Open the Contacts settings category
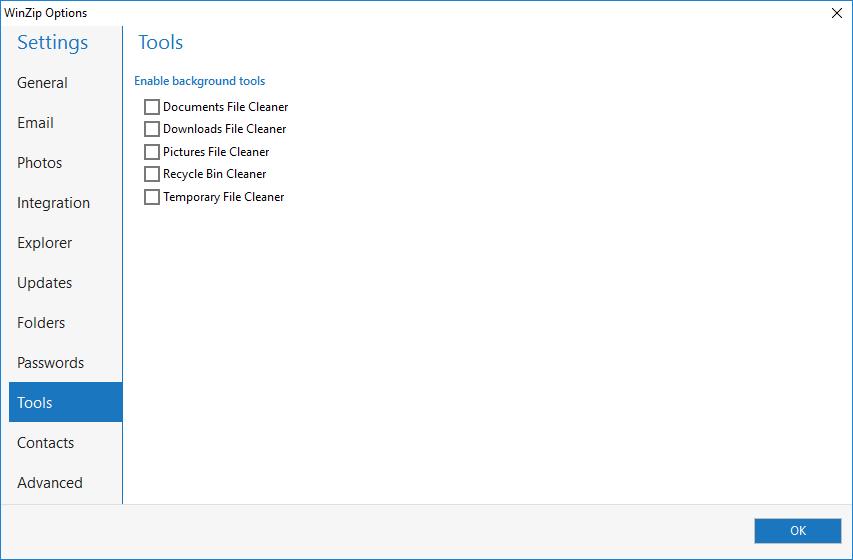Image resolution: width=853 pixels, height=560 pixels. pyautogui.click(x=65, y=443)
